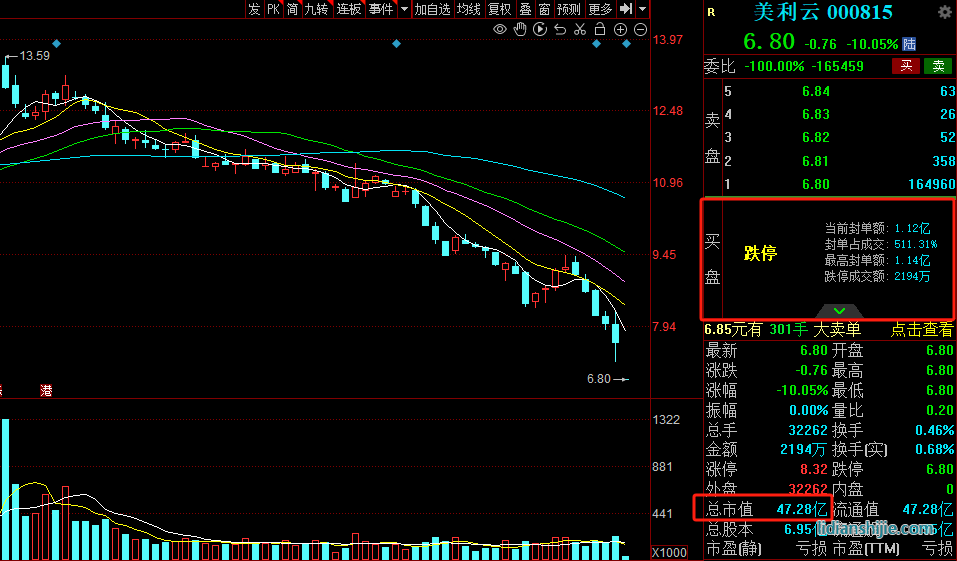
Task: Toggle 复权 price adjustment
Action: 499,9
